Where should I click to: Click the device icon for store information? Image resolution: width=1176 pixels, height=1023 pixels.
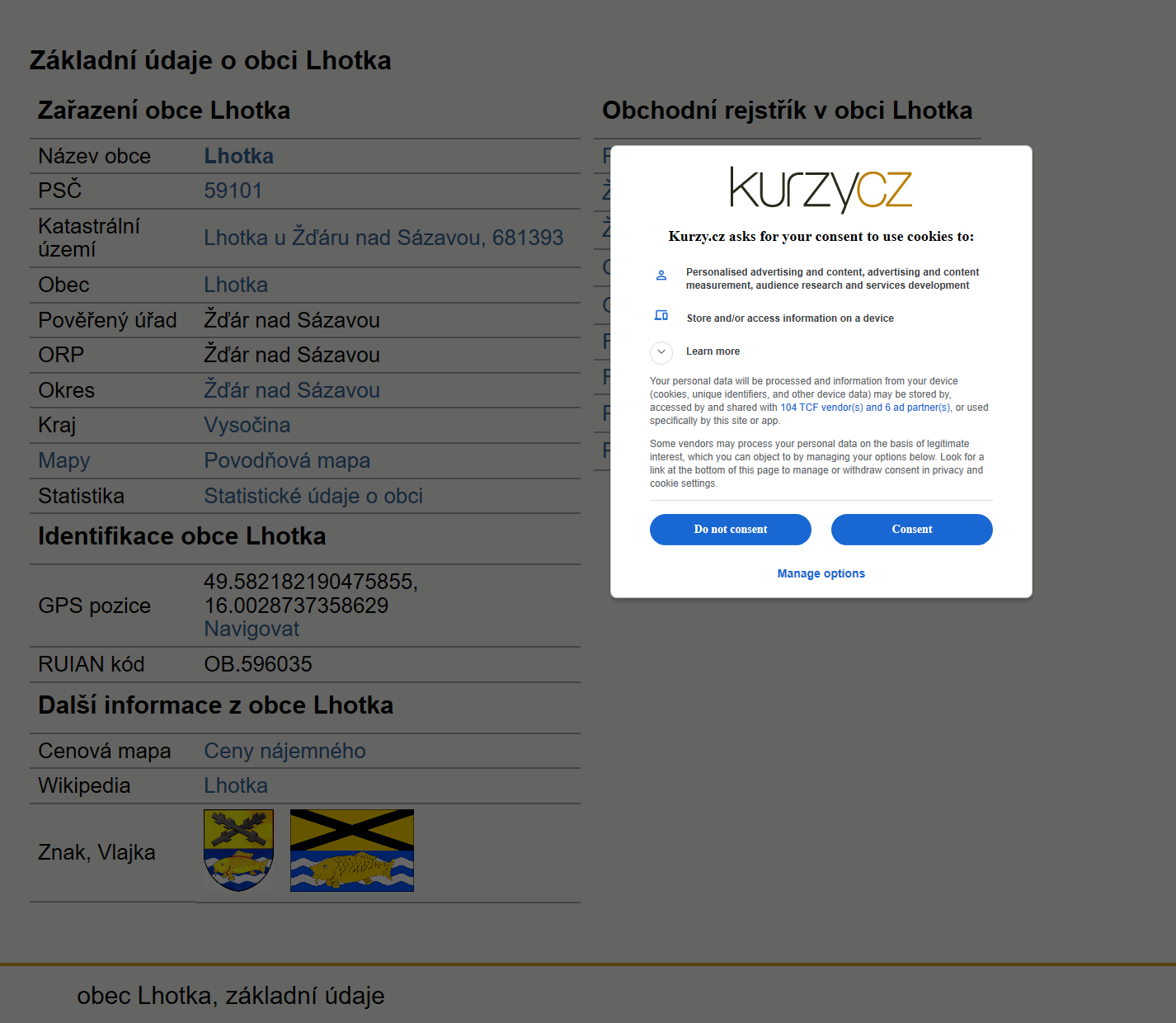click(661, 315)
